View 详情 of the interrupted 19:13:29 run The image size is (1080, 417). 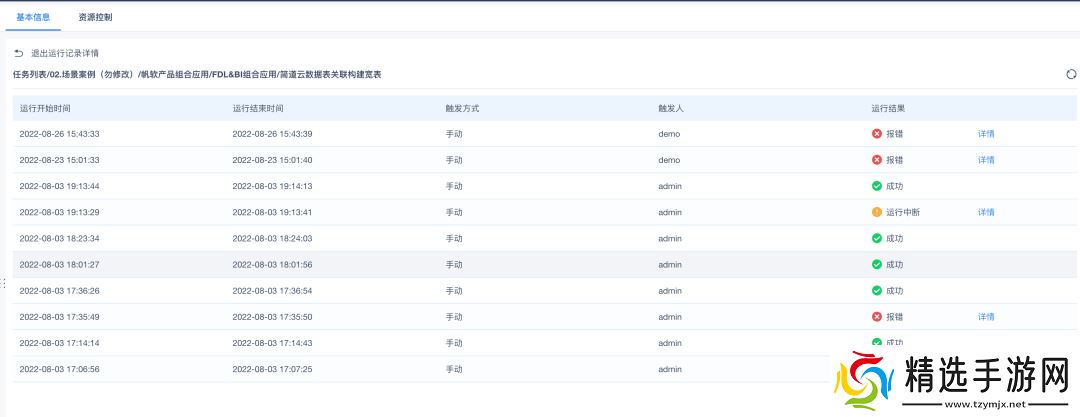tap(985, 212)
